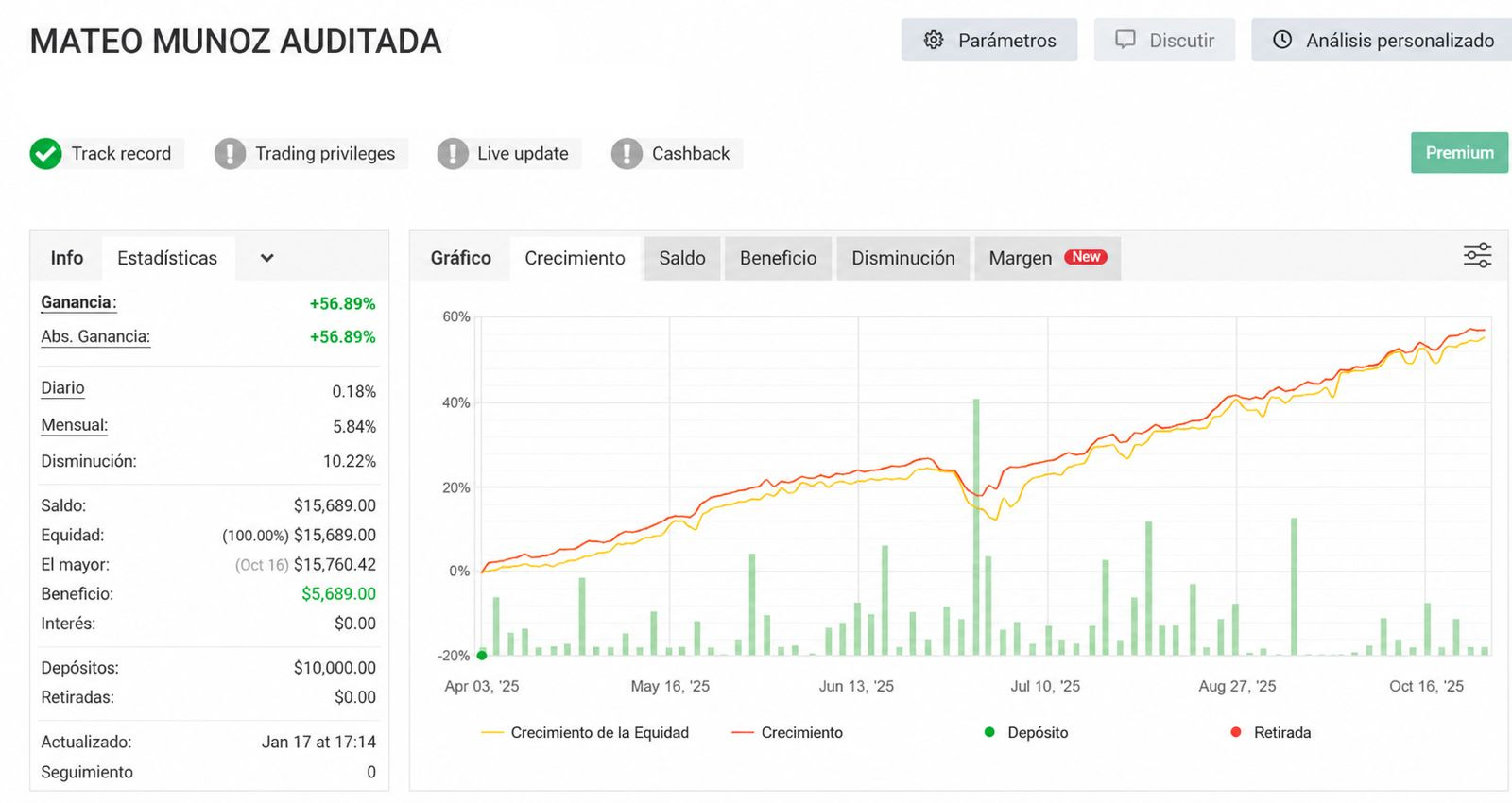Click the MATEO MUNOZ AUDITADA title
Image resolution: width=1512 pixels, height=803 pixels.
click(x=236, y=42)
